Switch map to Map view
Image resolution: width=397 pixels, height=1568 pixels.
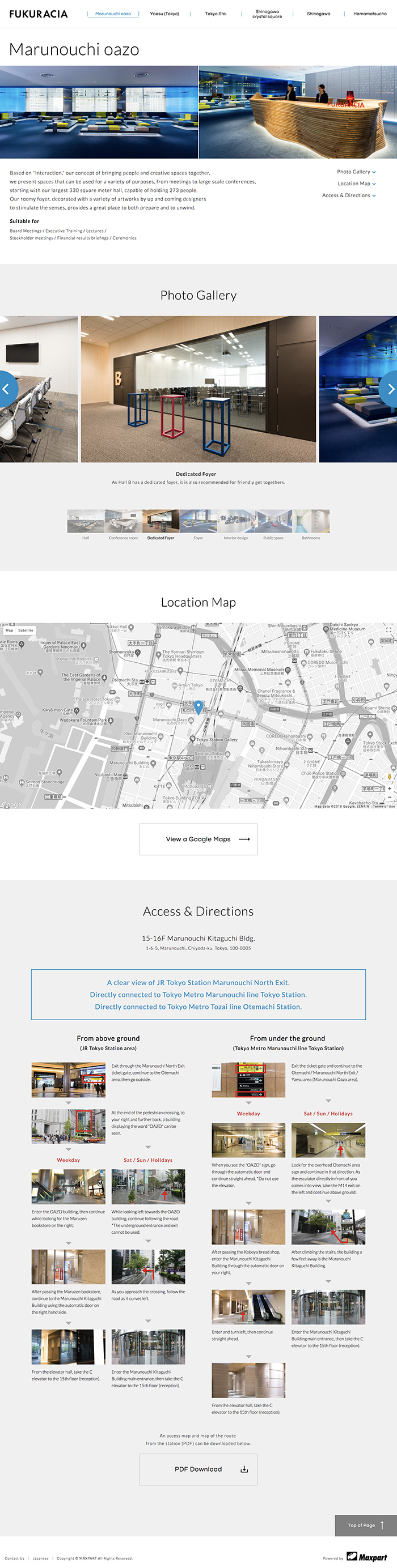(x=9, y=630)
